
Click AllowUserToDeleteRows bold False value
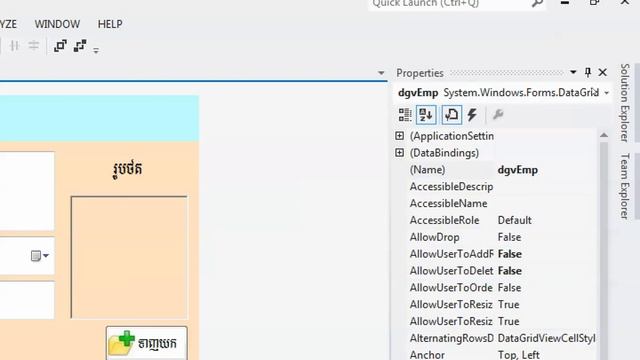click(509, 271)
